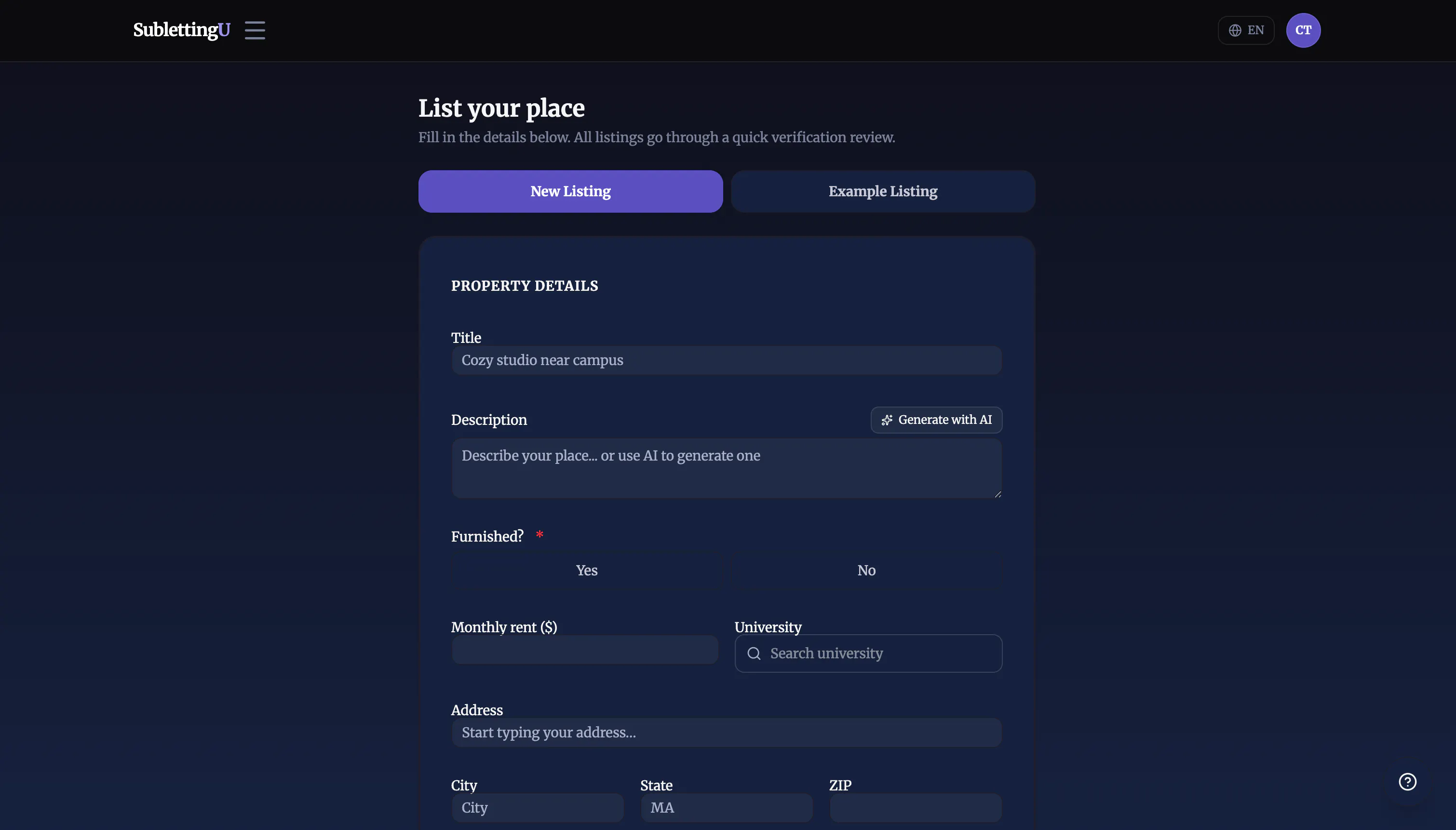Click the university search magnifier icon
Screen dimensions: 1456x830
[754, 653]
